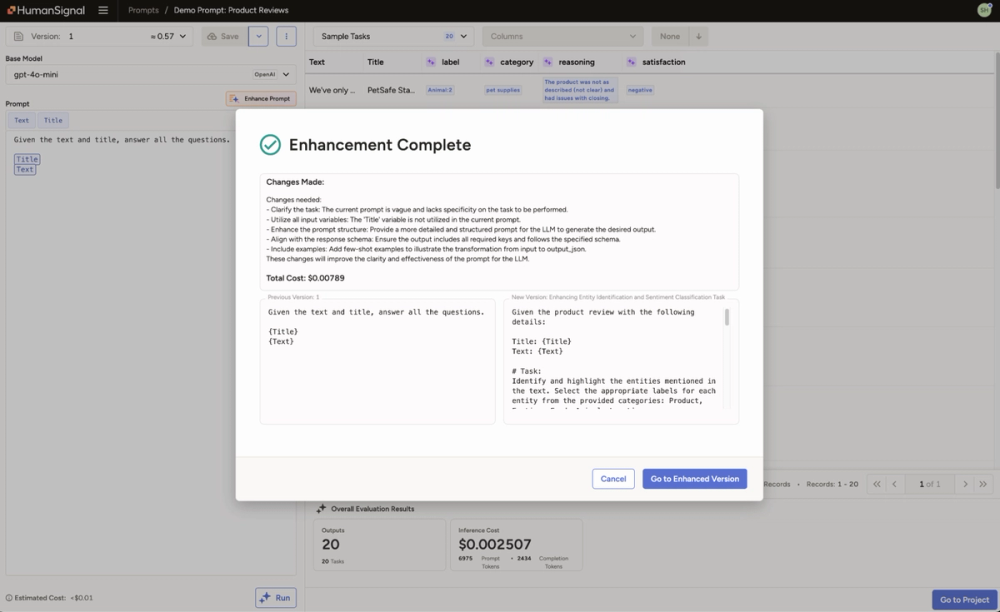Image resolution: width=1000 pixels, height=612 pixels.
Task: Click the sparkle icon beside category
Action: [489, 62]
